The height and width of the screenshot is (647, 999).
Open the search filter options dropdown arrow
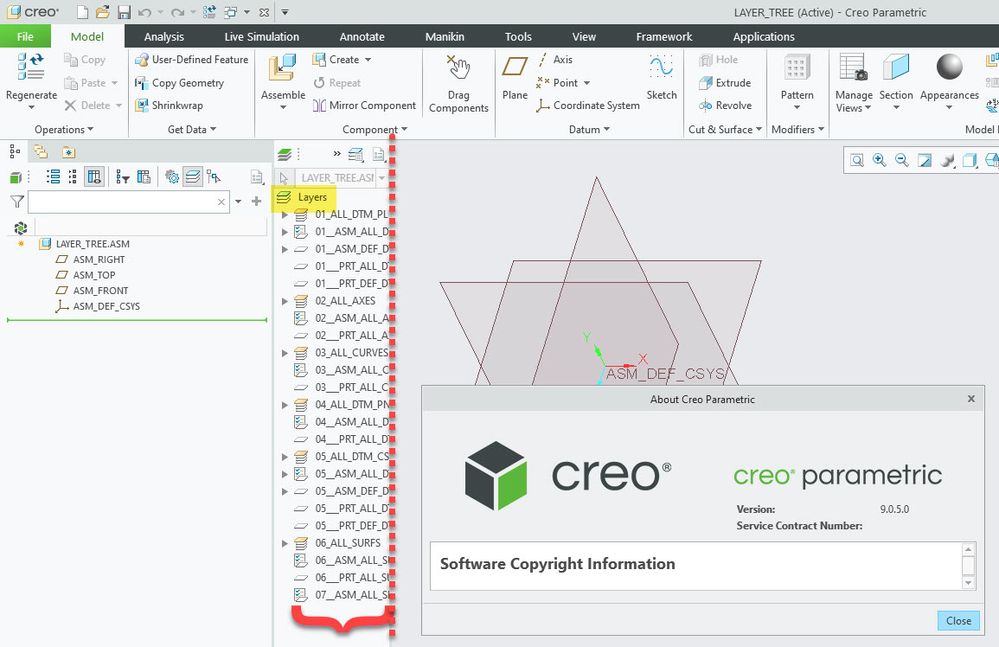[238, 201]
